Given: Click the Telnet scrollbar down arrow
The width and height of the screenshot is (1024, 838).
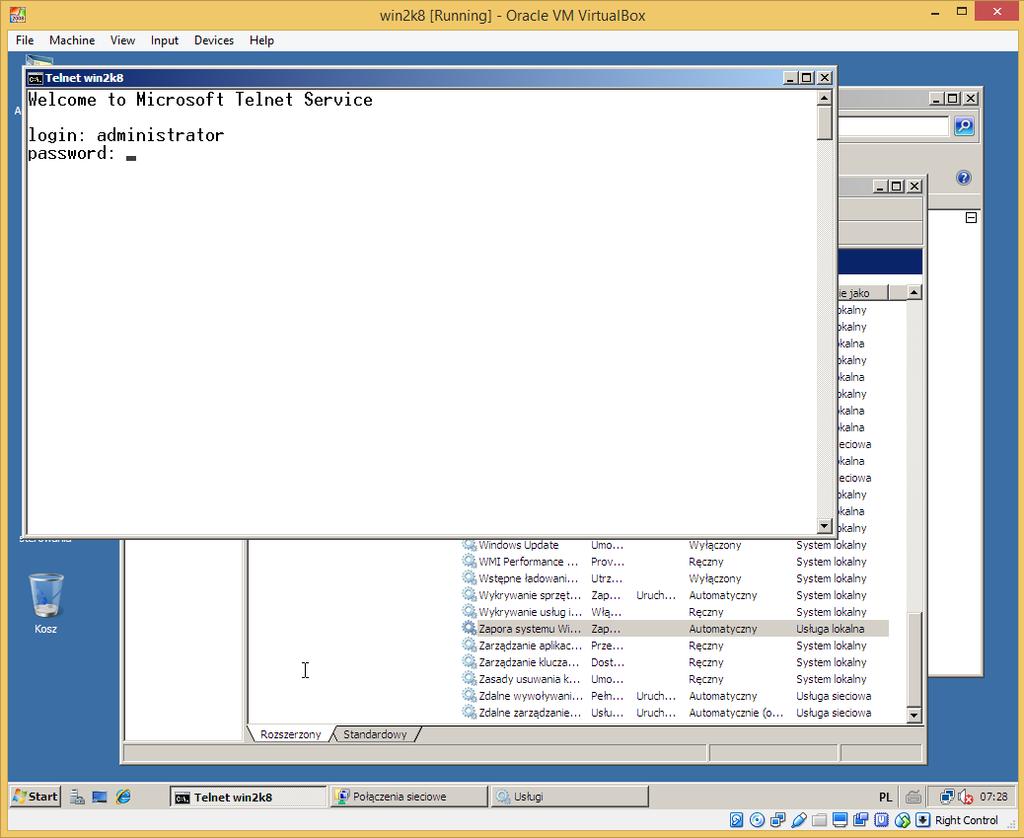Looking at the screenshot, I should click(824, 526).
